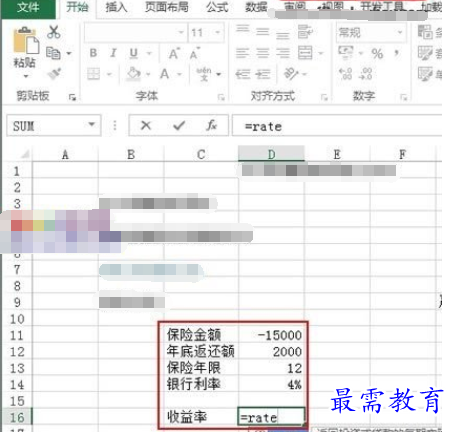
Task: Select row 11 header
Action: (17, 335)
